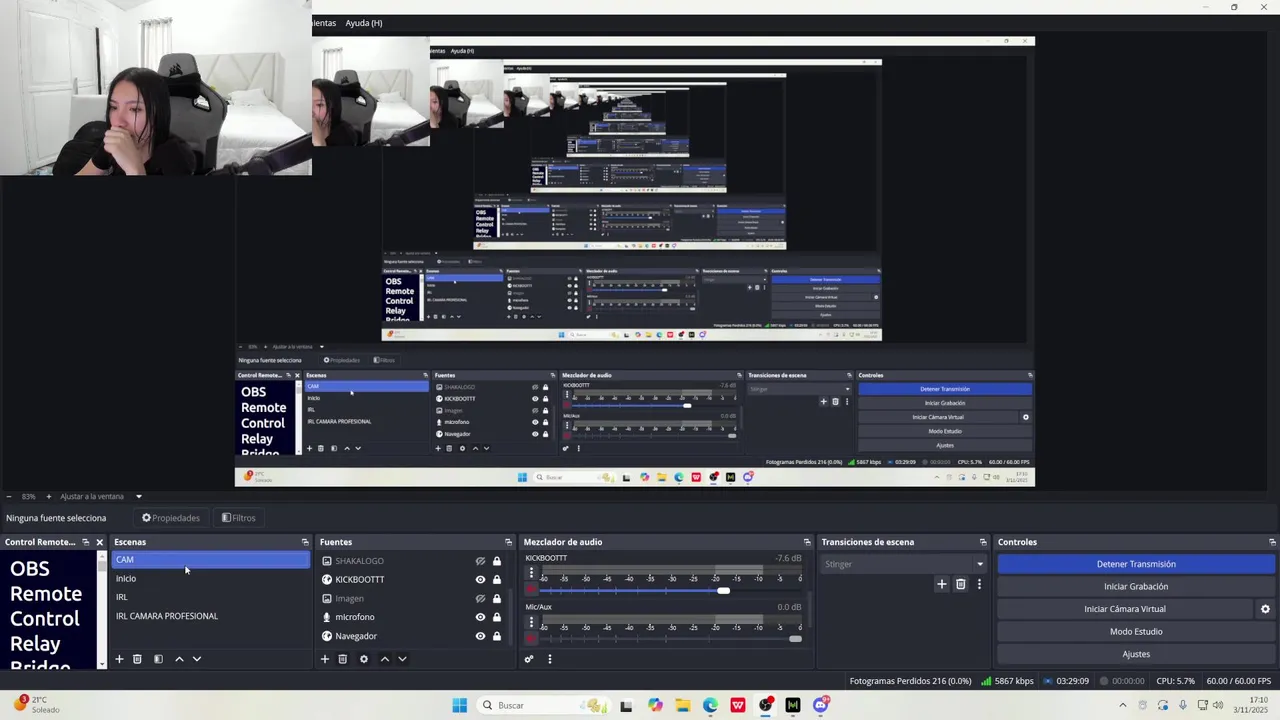Open the Ayuda (H) menu

pyautogui.click(x=364, y=23)
